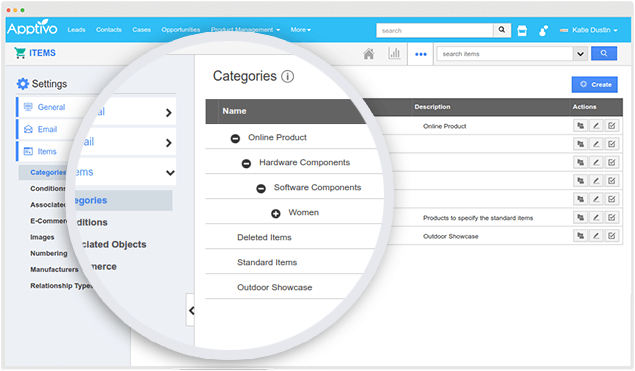Open reports bar chart icon
This screenshot has width=635, height=371.
point(394,53)
